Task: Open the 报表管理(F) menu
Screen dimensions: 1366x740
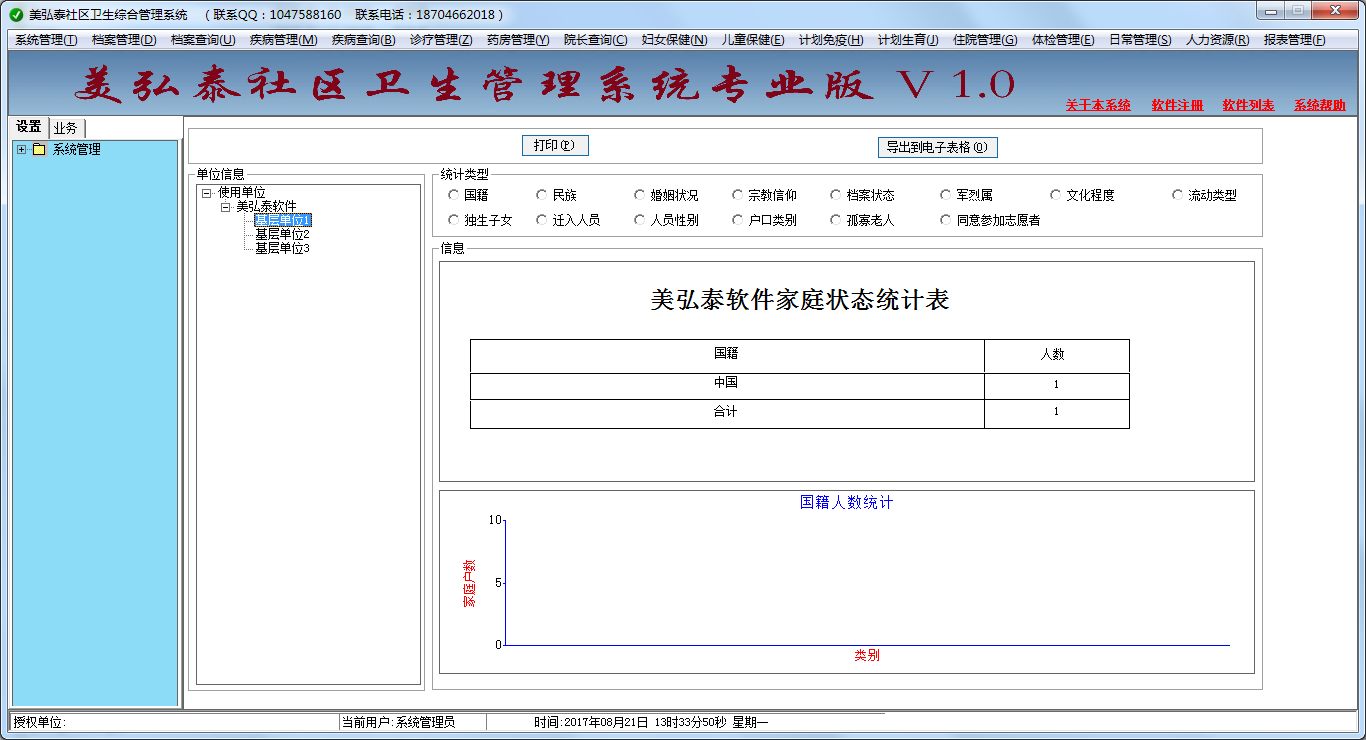Action: (1294, 40)
